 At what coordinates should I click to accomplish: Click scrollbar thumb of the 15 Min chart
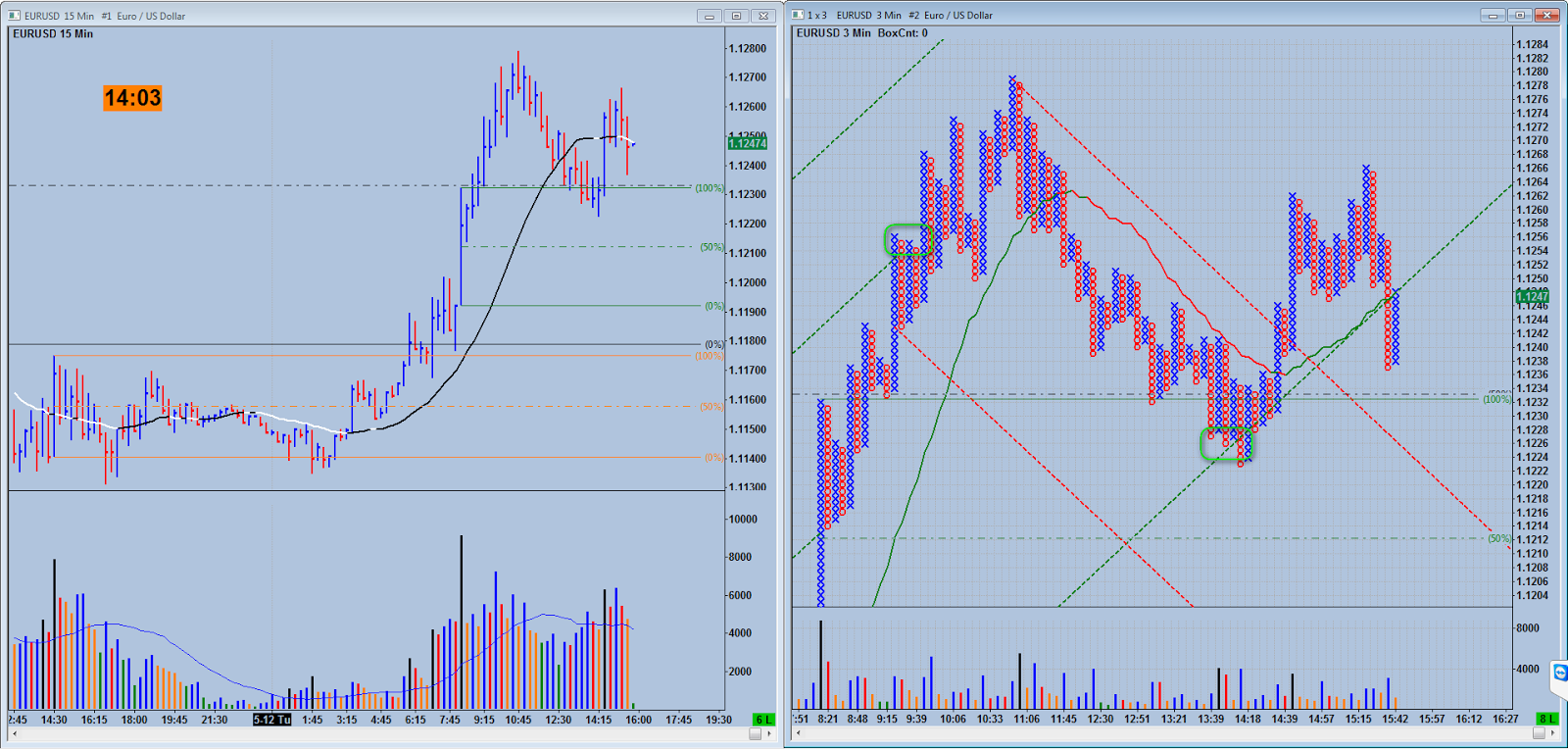click(755, 733)
